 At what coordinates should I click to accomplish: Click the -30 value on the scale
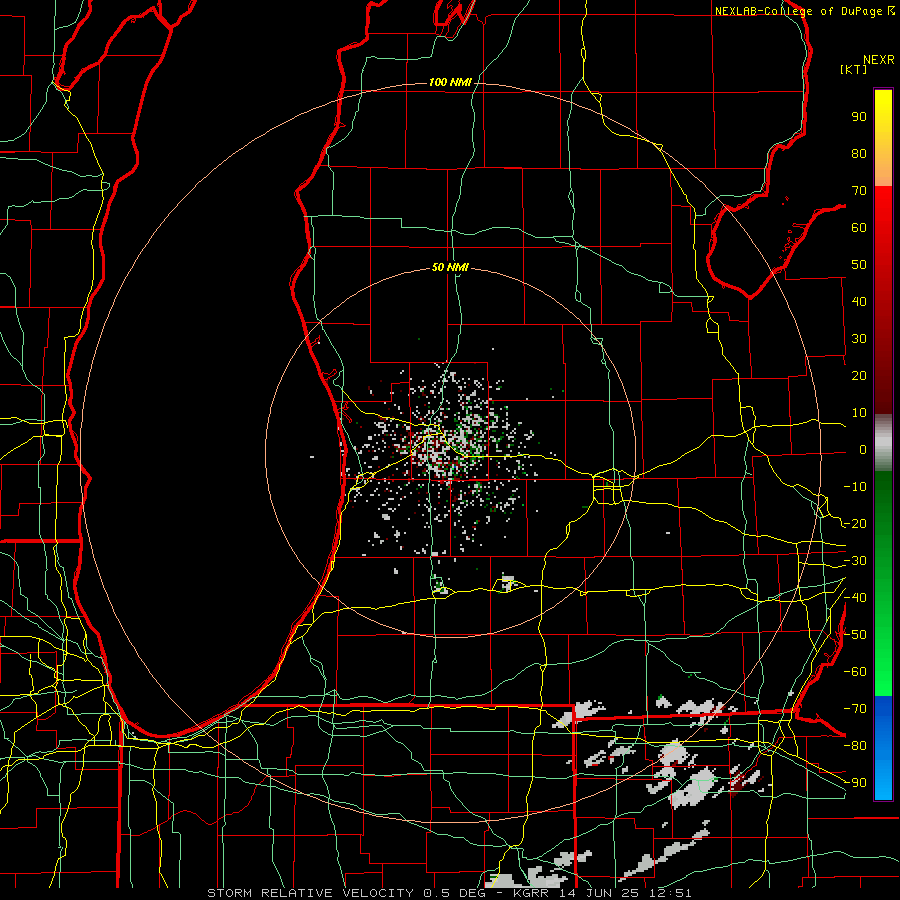855,561
